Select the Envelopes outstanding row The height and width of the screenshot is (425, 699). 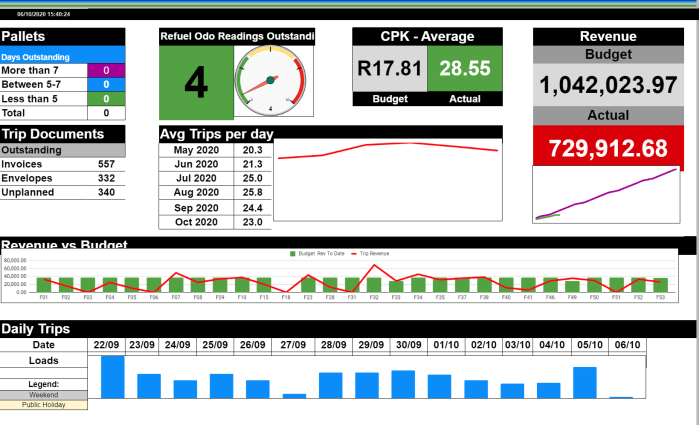point(62,178)
